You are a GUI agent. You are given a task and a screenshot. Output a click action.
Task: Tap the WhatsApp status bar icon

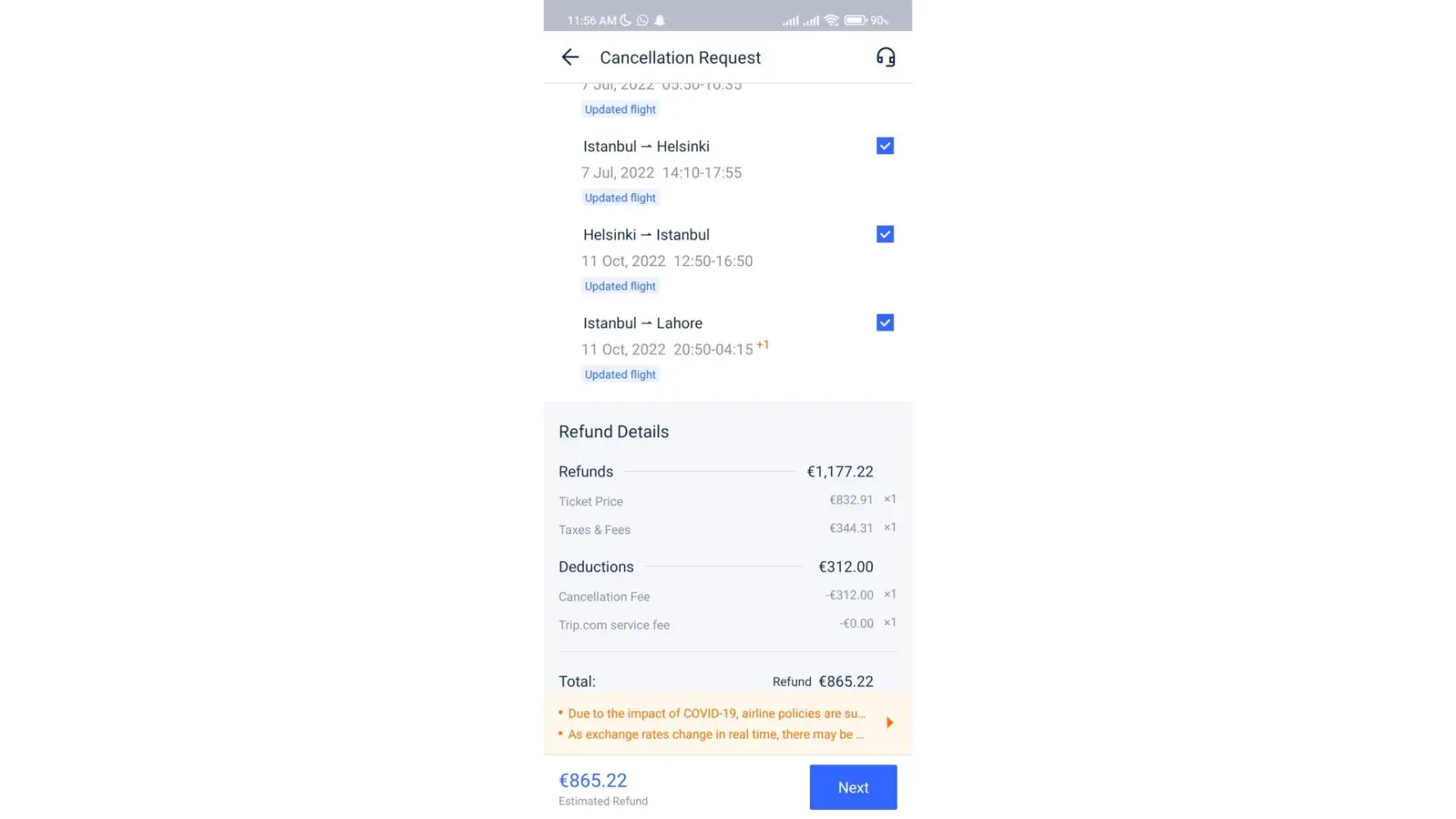point(643,20)
